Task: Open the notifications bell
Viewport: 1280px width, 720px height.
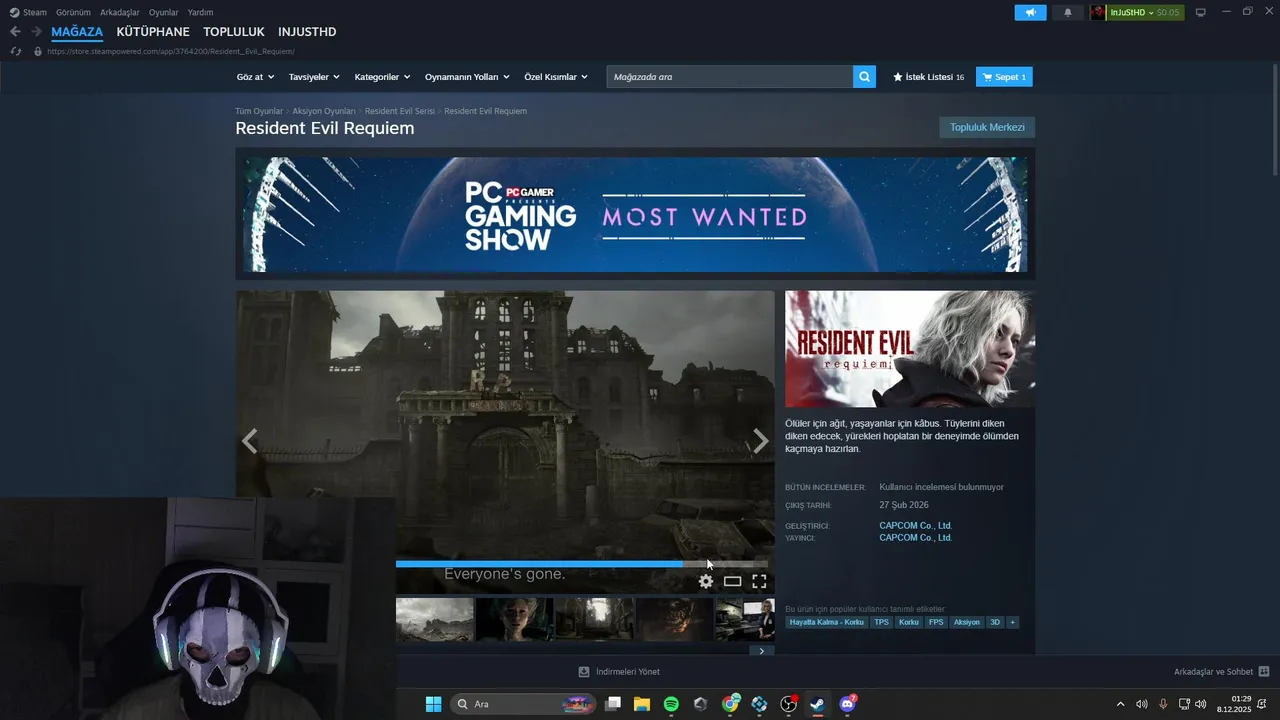Action: 1067,12
